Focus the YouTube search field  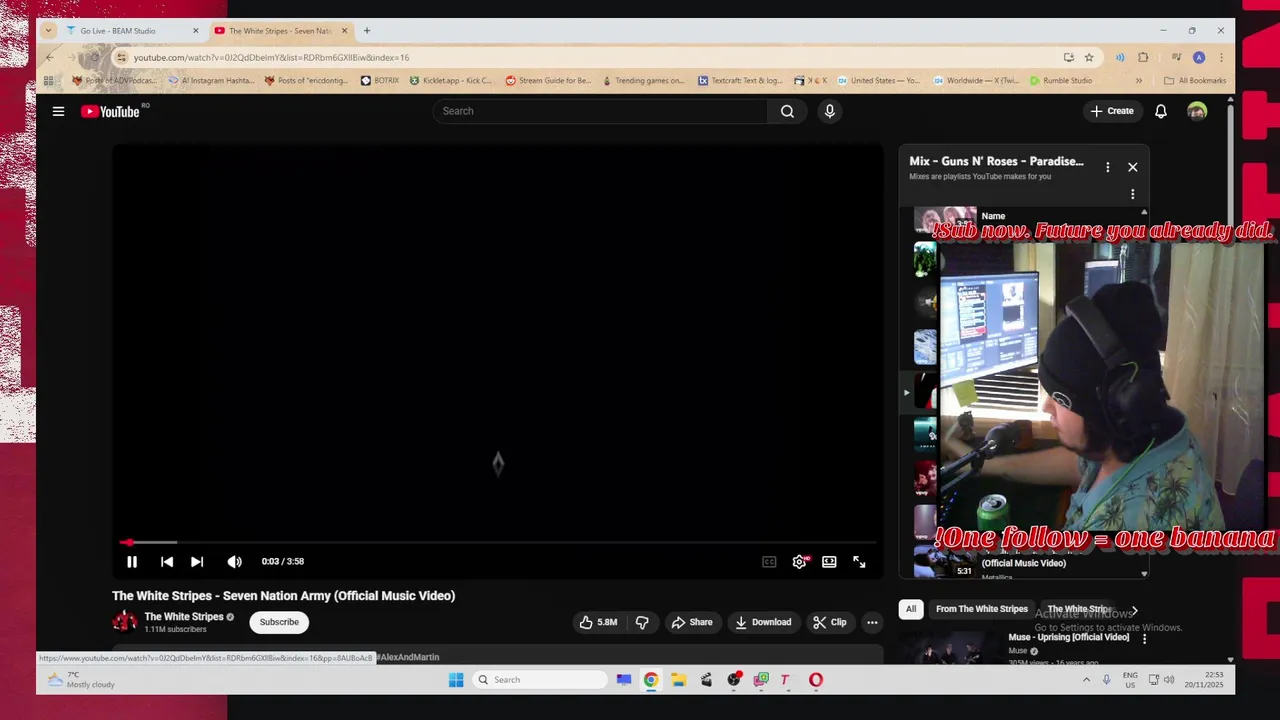[600, 111]
